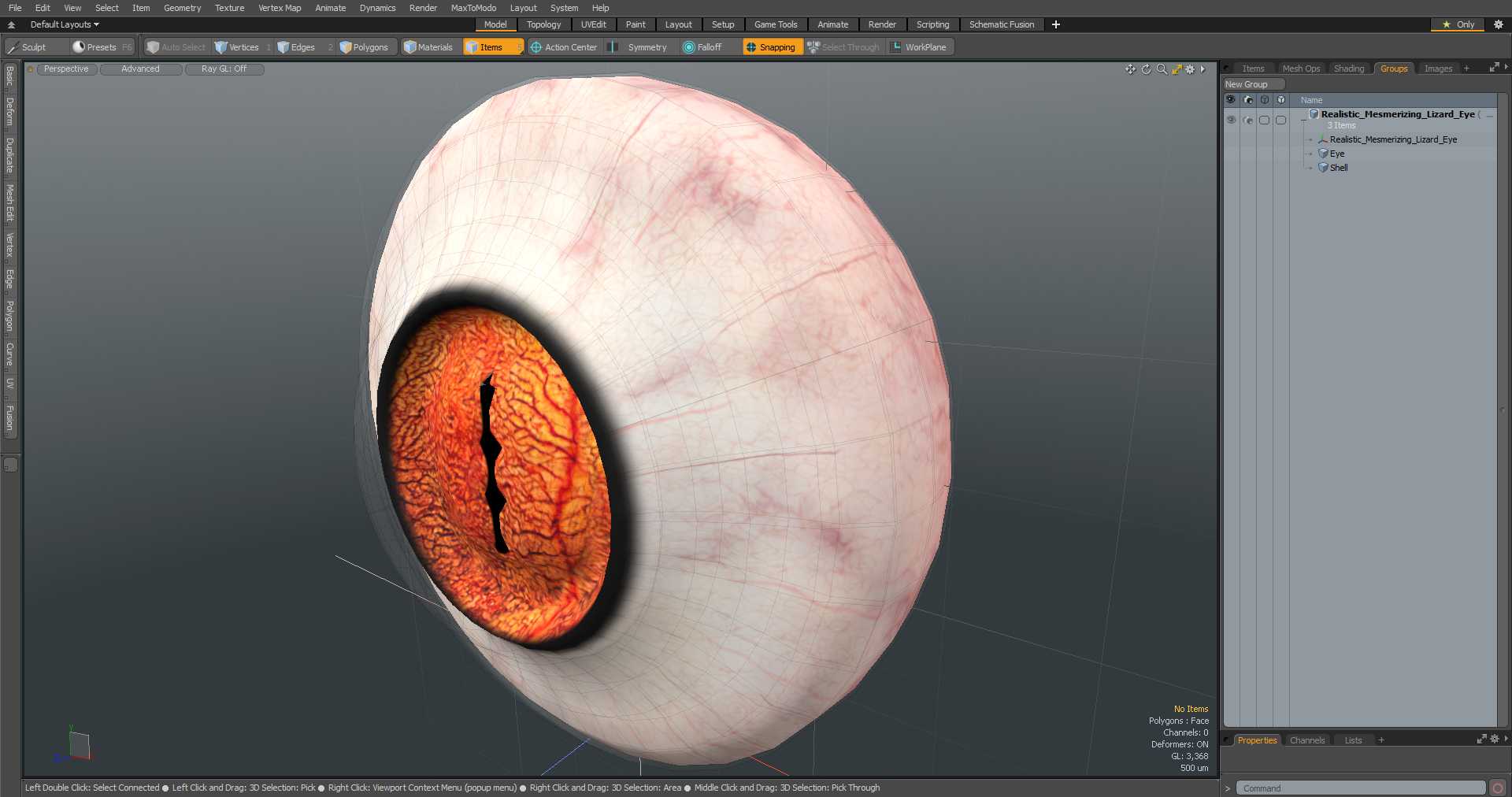1512x797 pixels.
Task: Activate Items selection mode
Action: click(493, 47)
